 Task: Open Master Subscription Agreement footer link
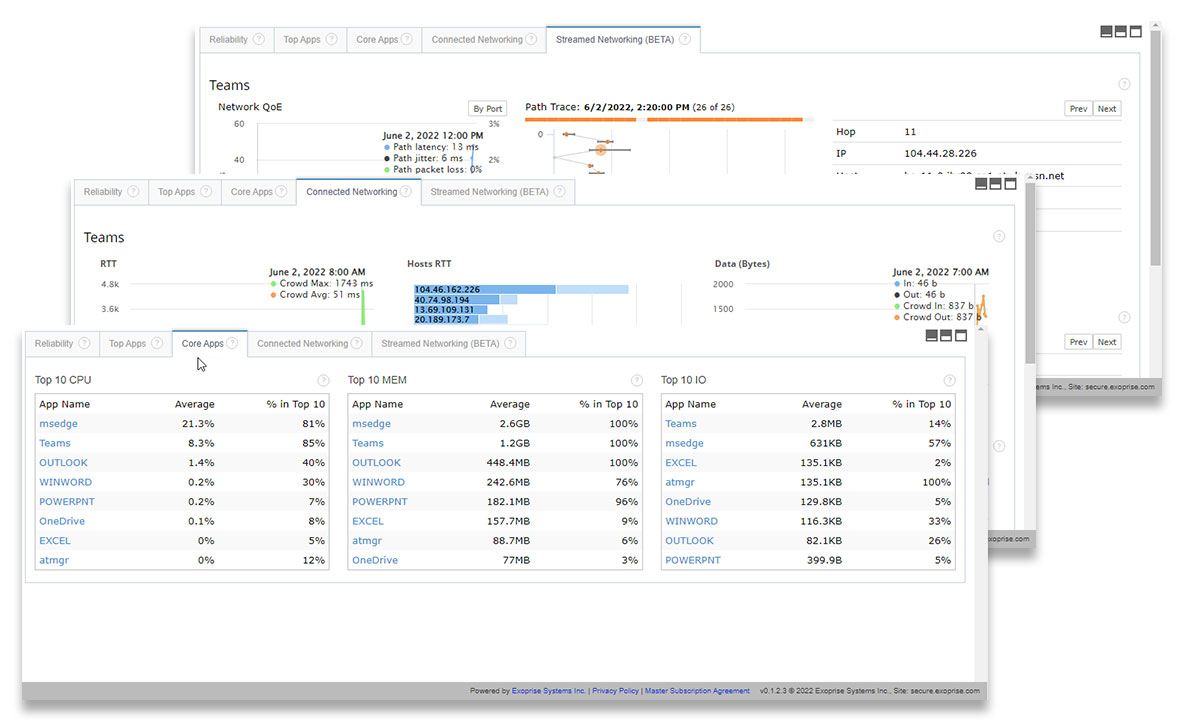[697, 691]
